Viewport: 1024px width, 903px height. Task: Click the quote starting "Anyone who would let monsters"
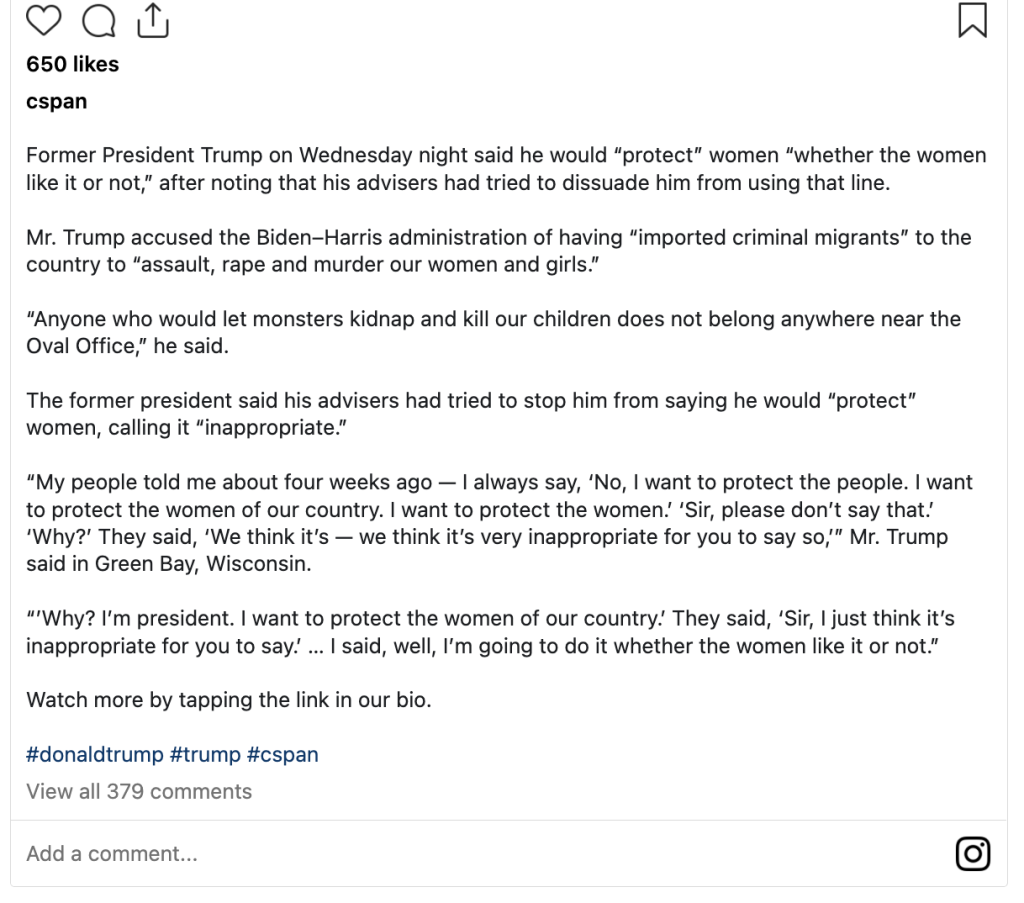[x=493, y=332]
